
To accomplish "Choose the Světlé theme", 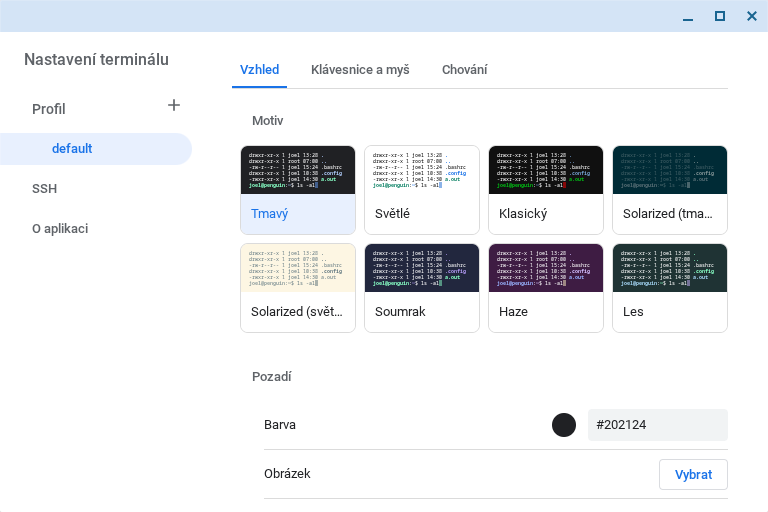I will (x=422, y=190).
